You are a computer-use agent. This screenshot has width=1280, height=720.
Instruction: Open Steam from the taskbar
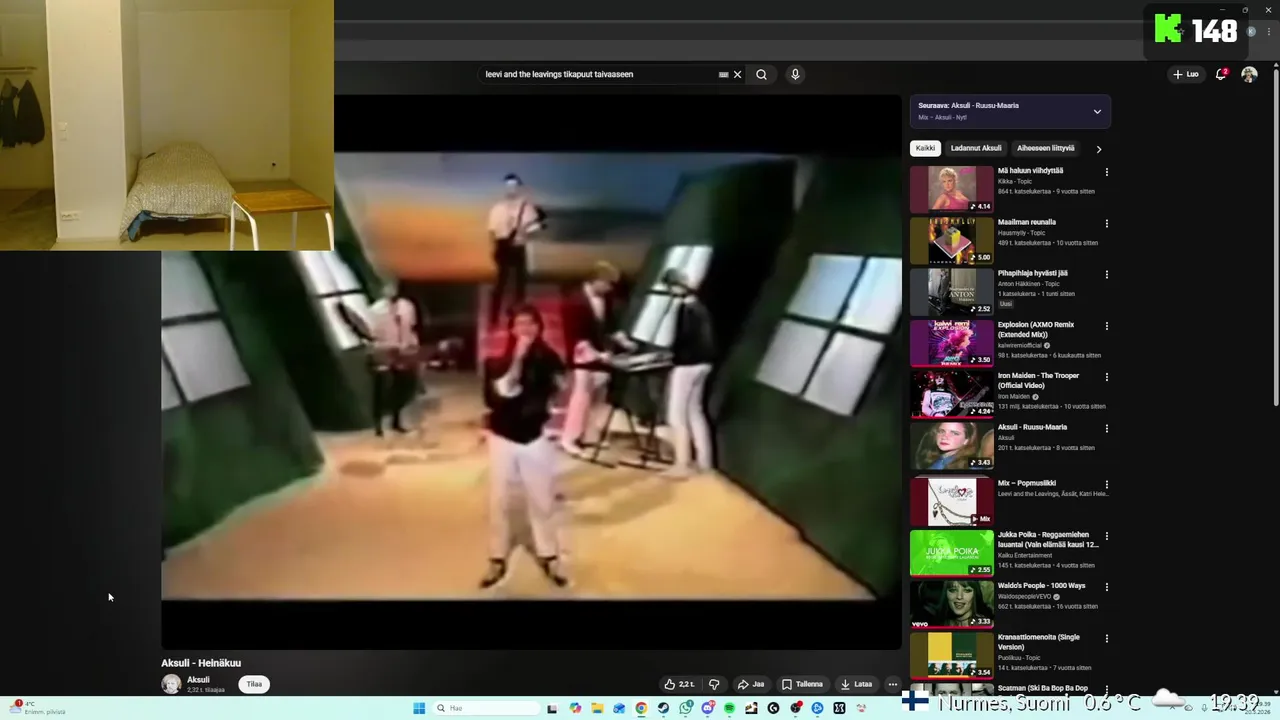click(663, 708)
